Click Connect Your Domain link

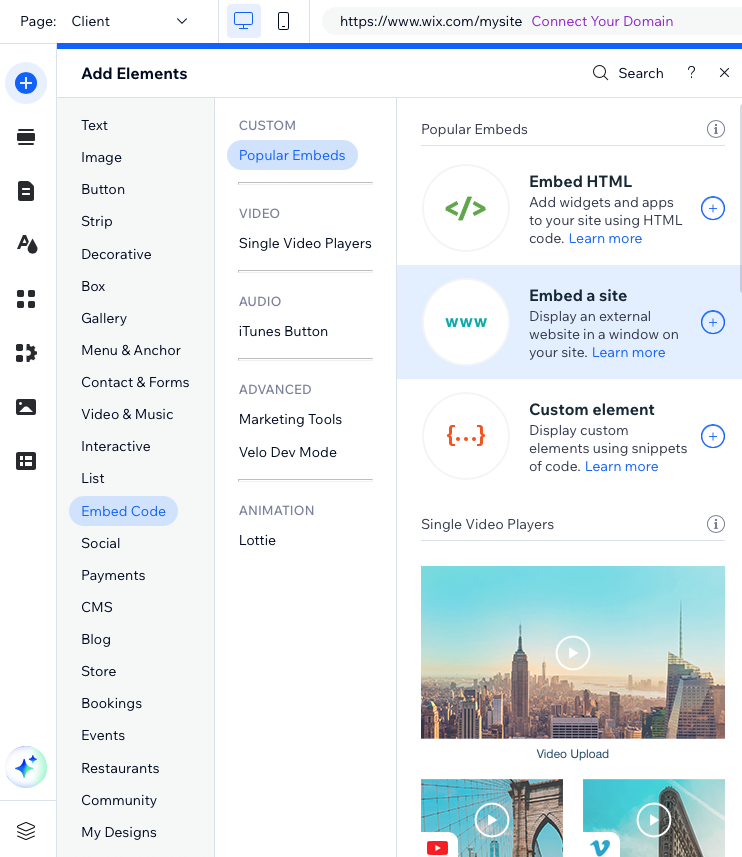click(x=602, y=21)
